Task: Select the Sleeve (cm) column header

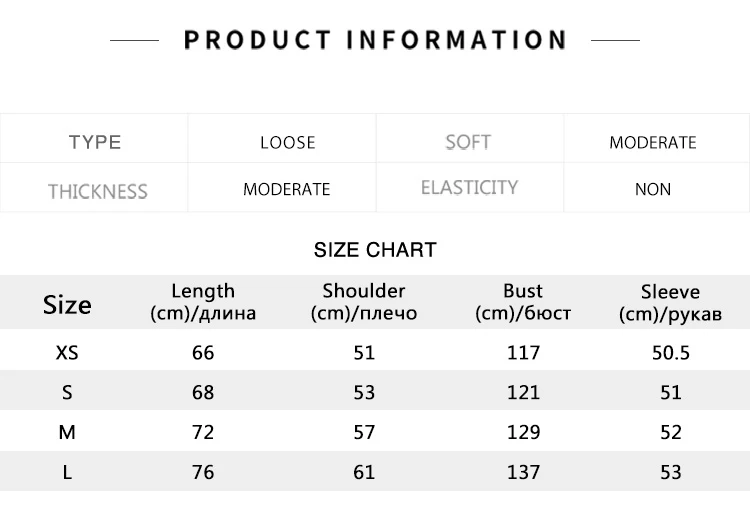Action: point(670,303)
